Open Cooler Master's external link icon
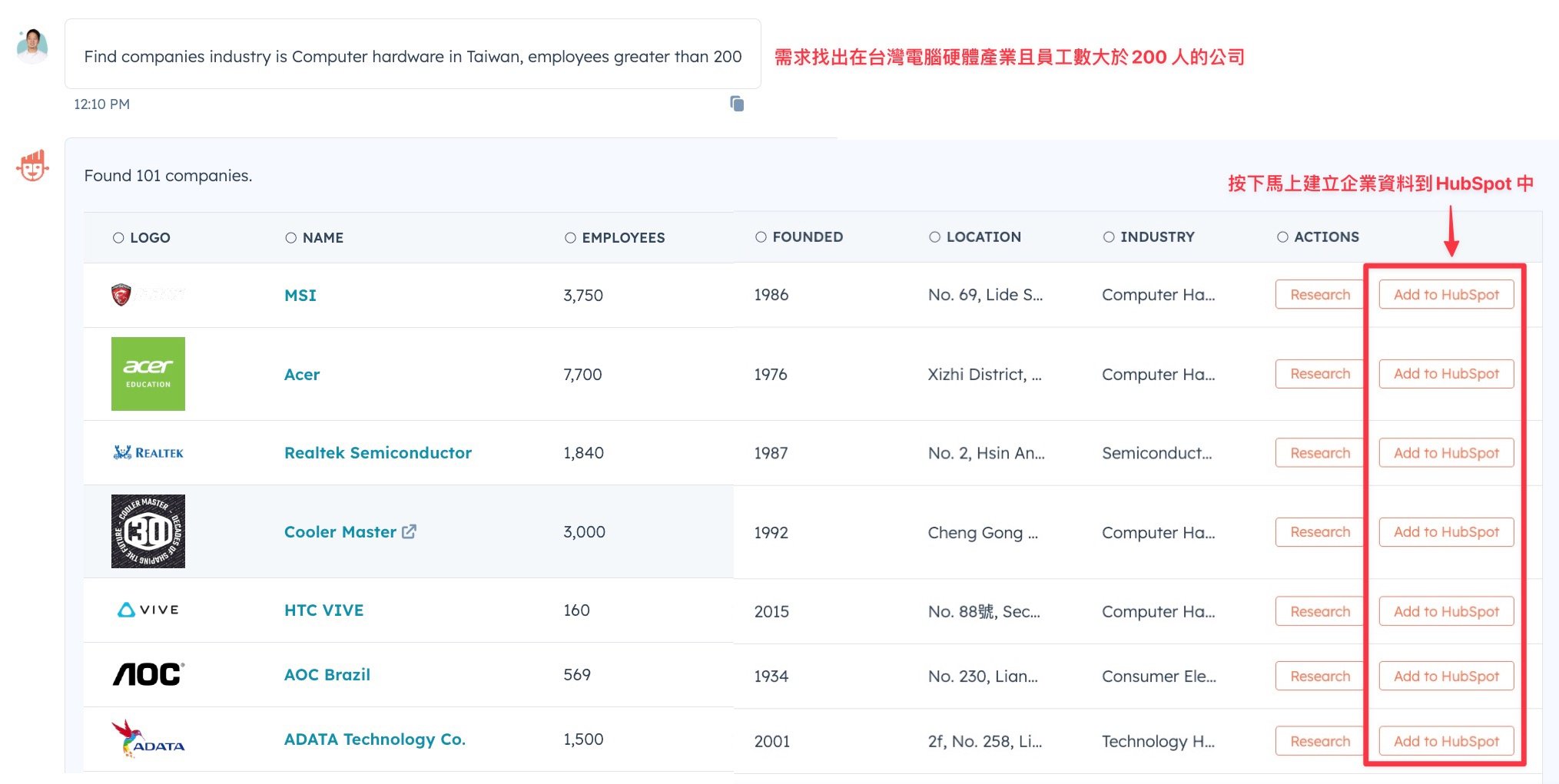This screenshot has height=784, width=1559. pos(410,531)
